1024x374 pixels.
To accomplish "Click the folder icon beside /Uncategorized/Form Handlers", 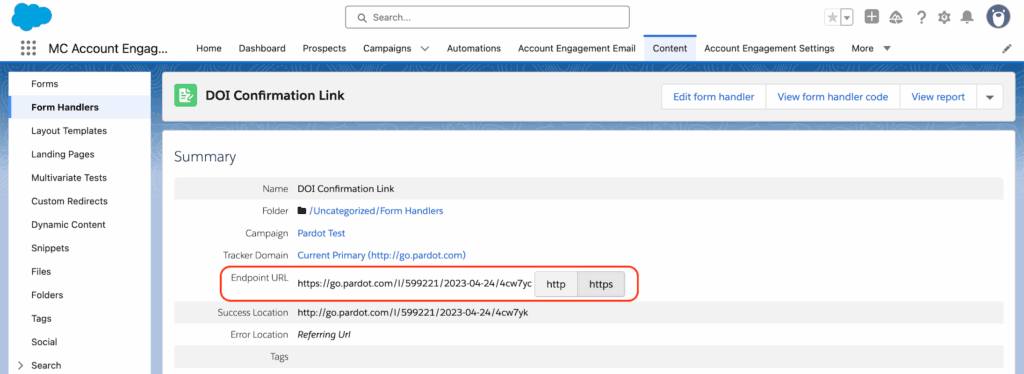I will click(x=302, y=211).
